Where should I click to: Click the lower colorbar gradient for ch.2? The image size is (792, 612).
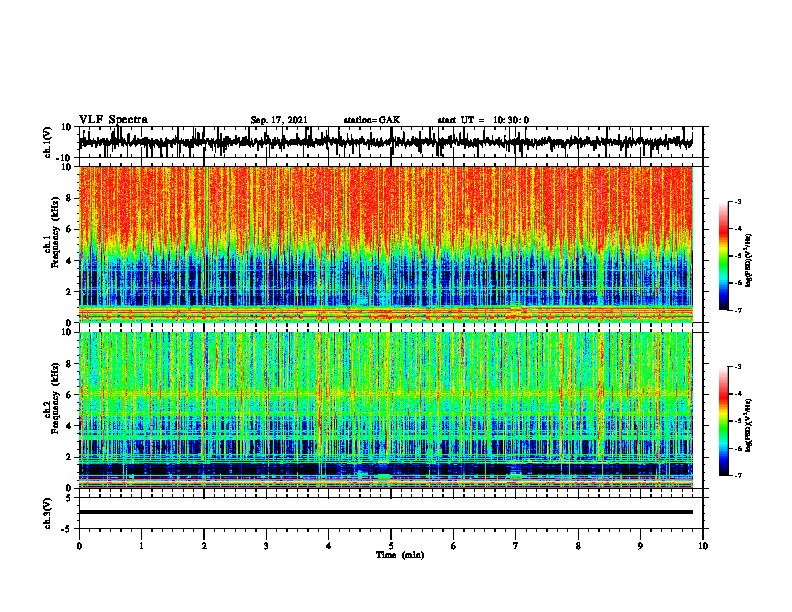click(723, 421)
